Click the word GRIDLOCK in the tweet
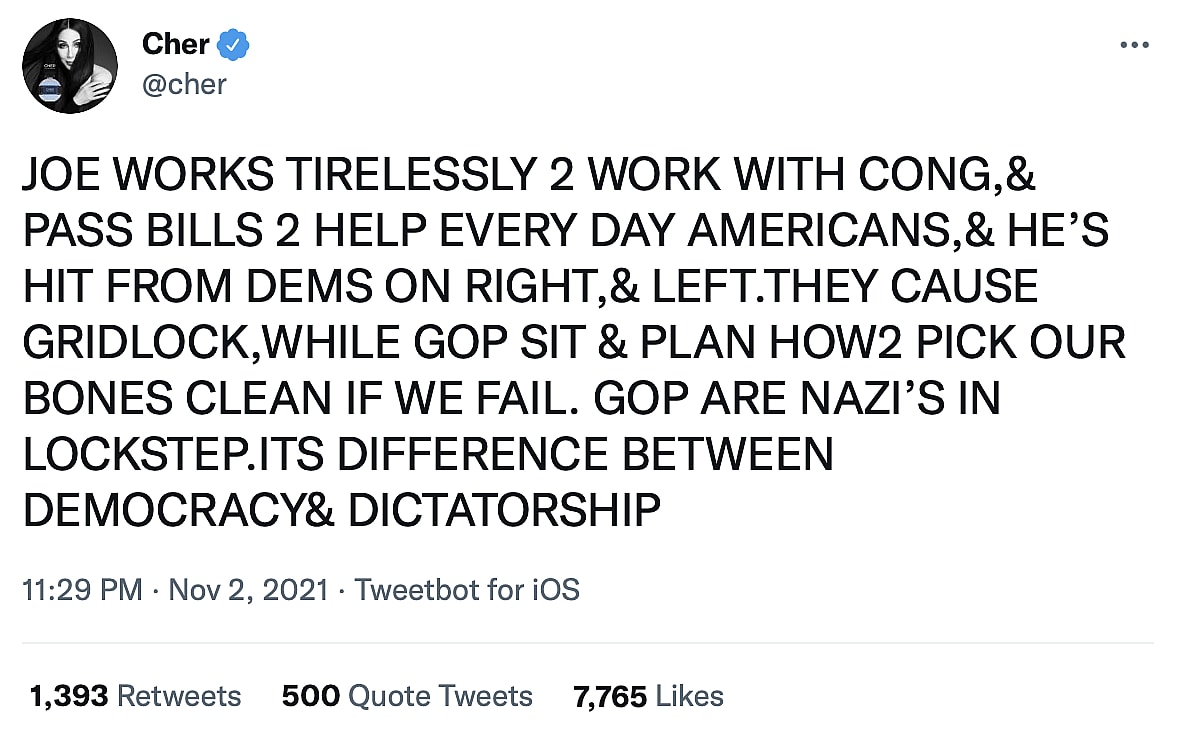This screenshot has width=1181, height=743. (x=138, y=343)
